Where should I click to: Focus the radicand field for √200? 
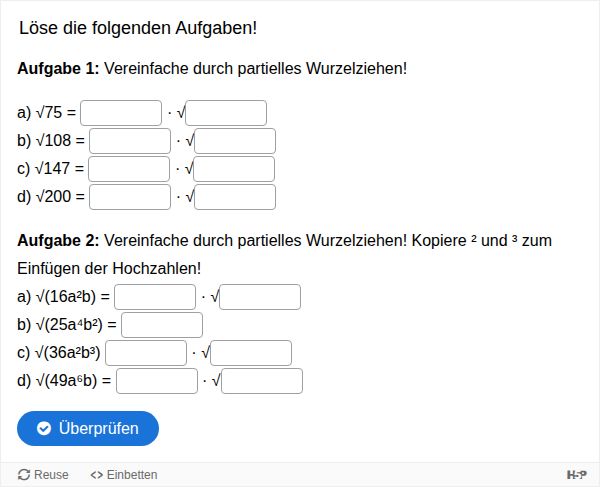[235, 197]
